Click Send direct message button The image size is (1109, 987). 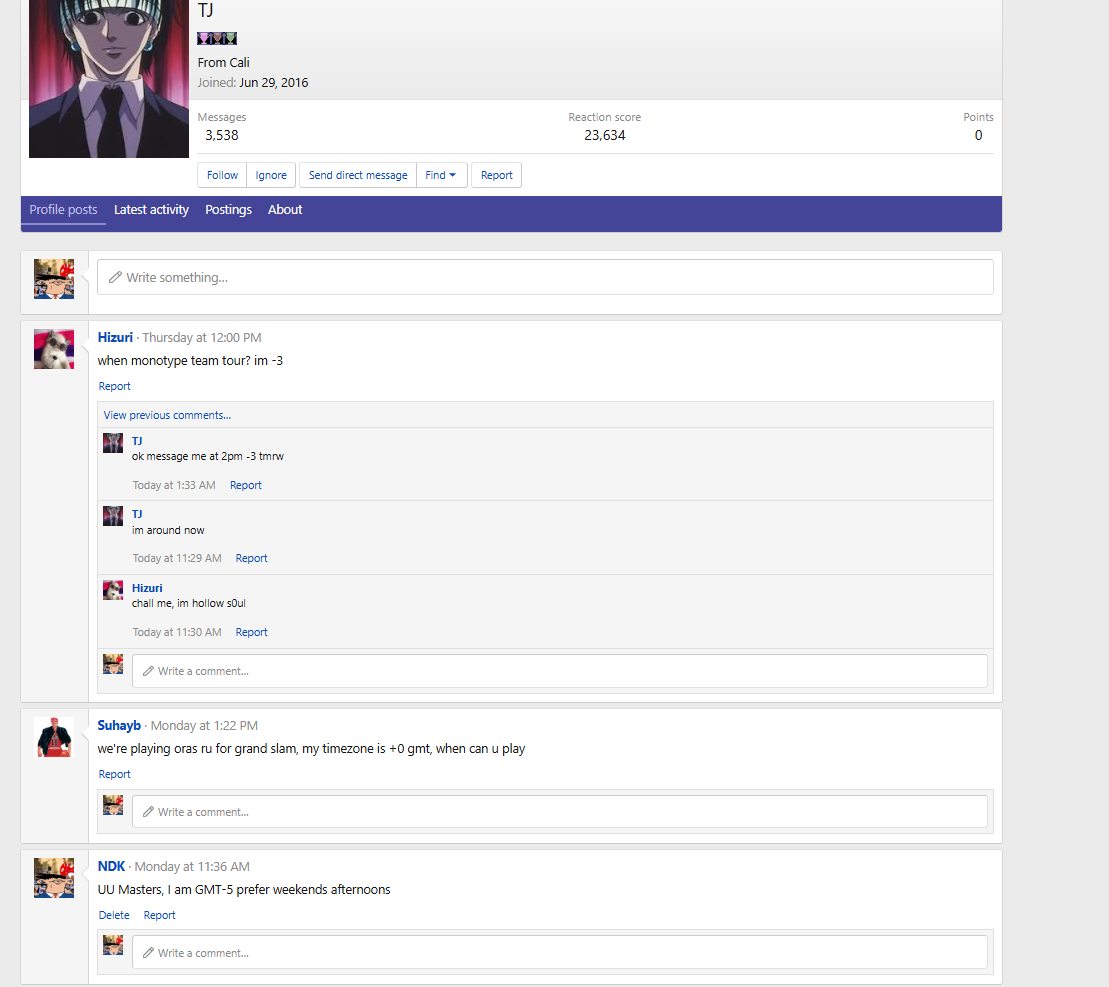[x=358, y=175]
